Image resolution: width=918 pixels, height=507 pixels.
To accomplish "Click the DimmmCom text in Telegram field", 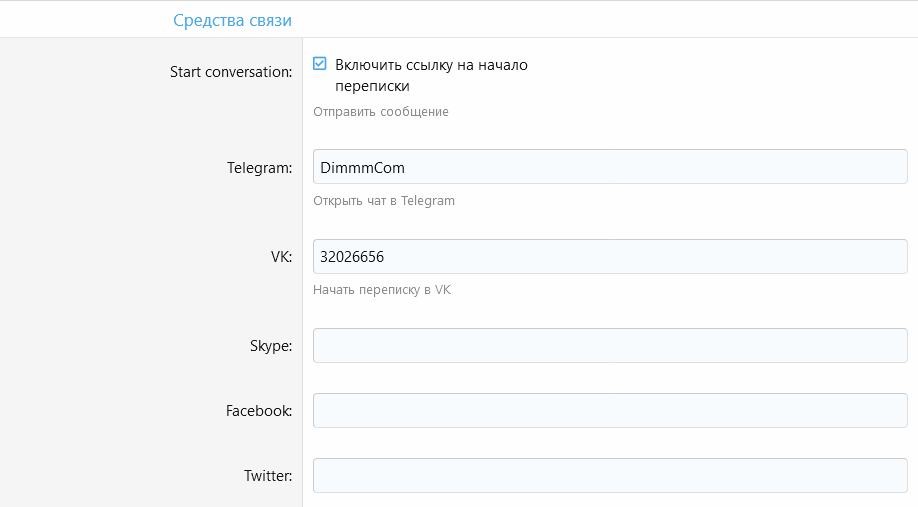I will tap(362, 167).
